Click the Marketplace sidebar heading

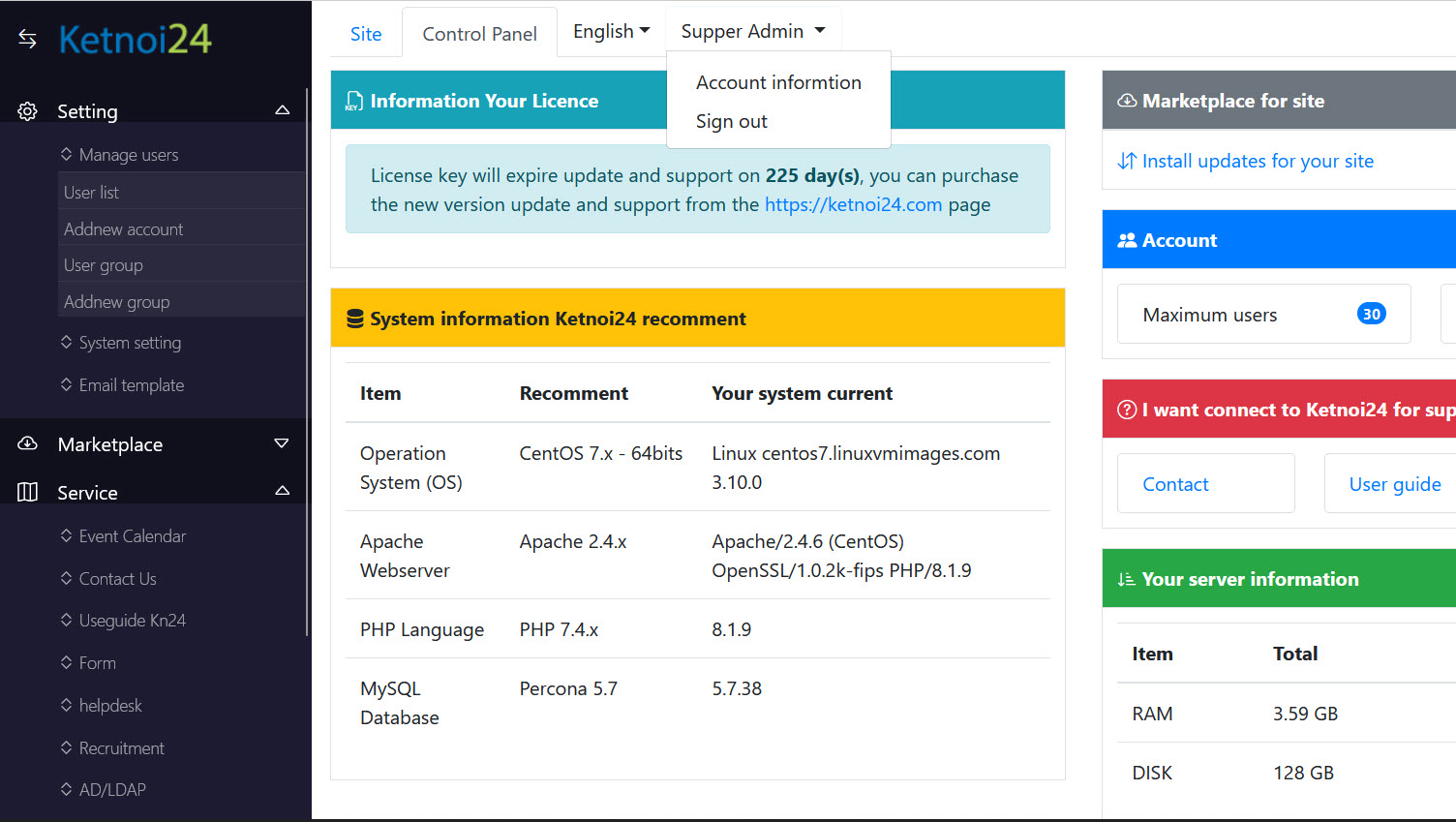pos(110,444)
